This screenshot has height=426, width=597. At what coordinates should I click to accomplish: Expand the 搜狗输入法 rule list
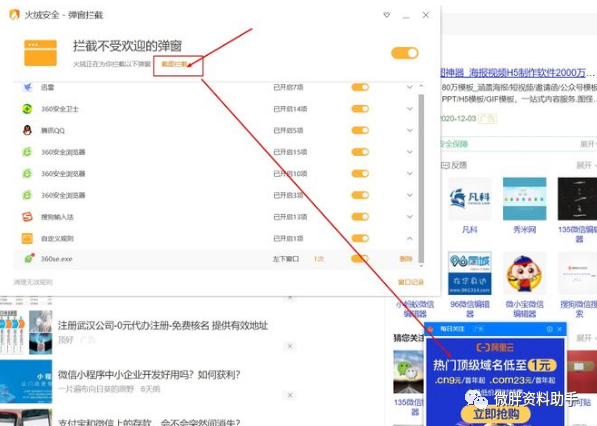410,217
